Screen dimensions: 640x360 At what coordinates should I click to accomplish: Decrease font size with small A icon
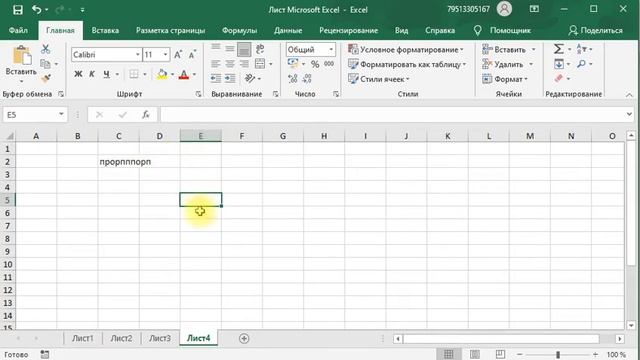click(x=192, y=55)
